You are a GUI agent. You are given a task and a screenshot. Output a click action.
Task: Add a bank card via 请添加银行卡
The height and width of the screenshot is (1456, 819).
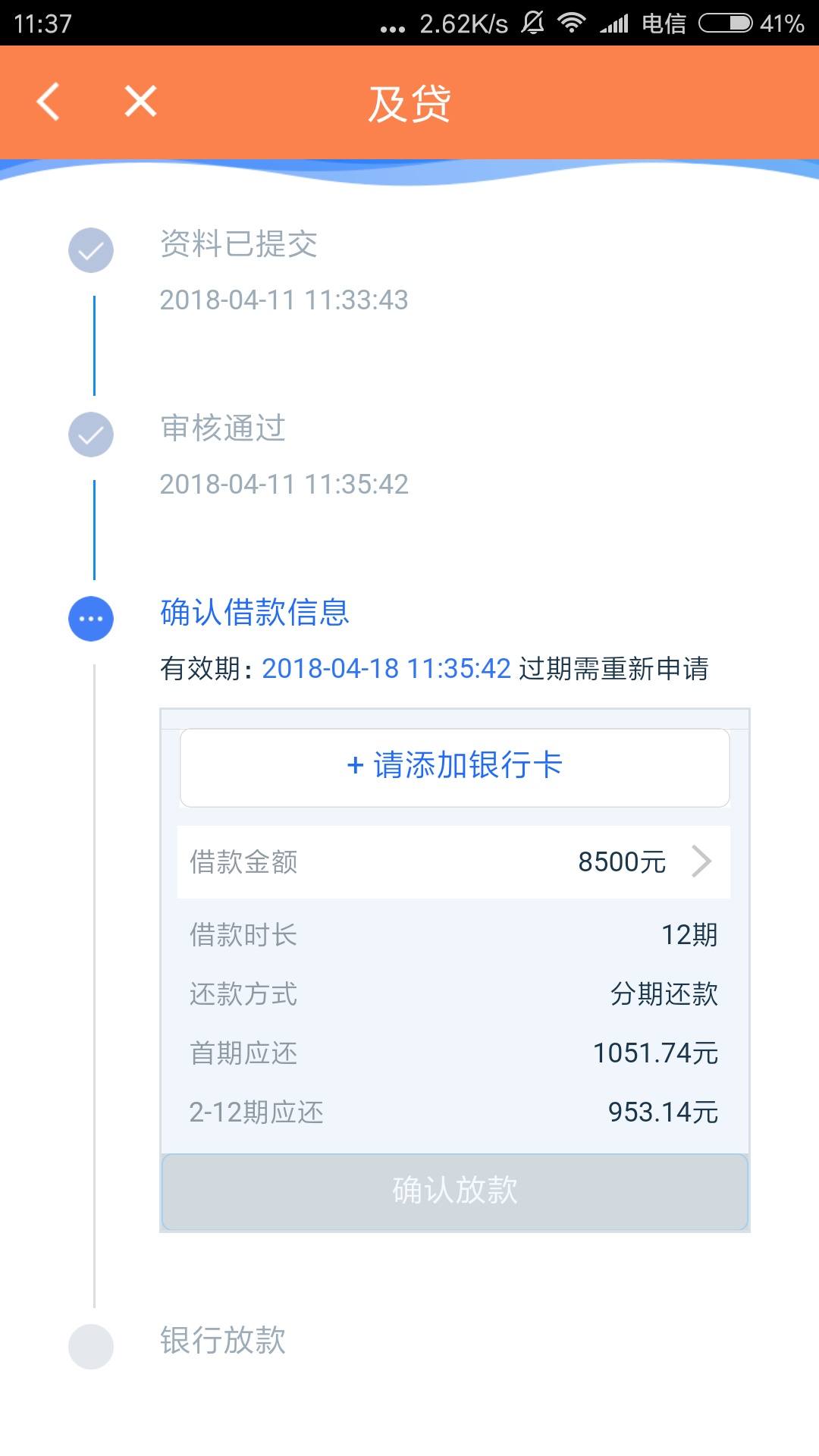click(x=455, y=767)
